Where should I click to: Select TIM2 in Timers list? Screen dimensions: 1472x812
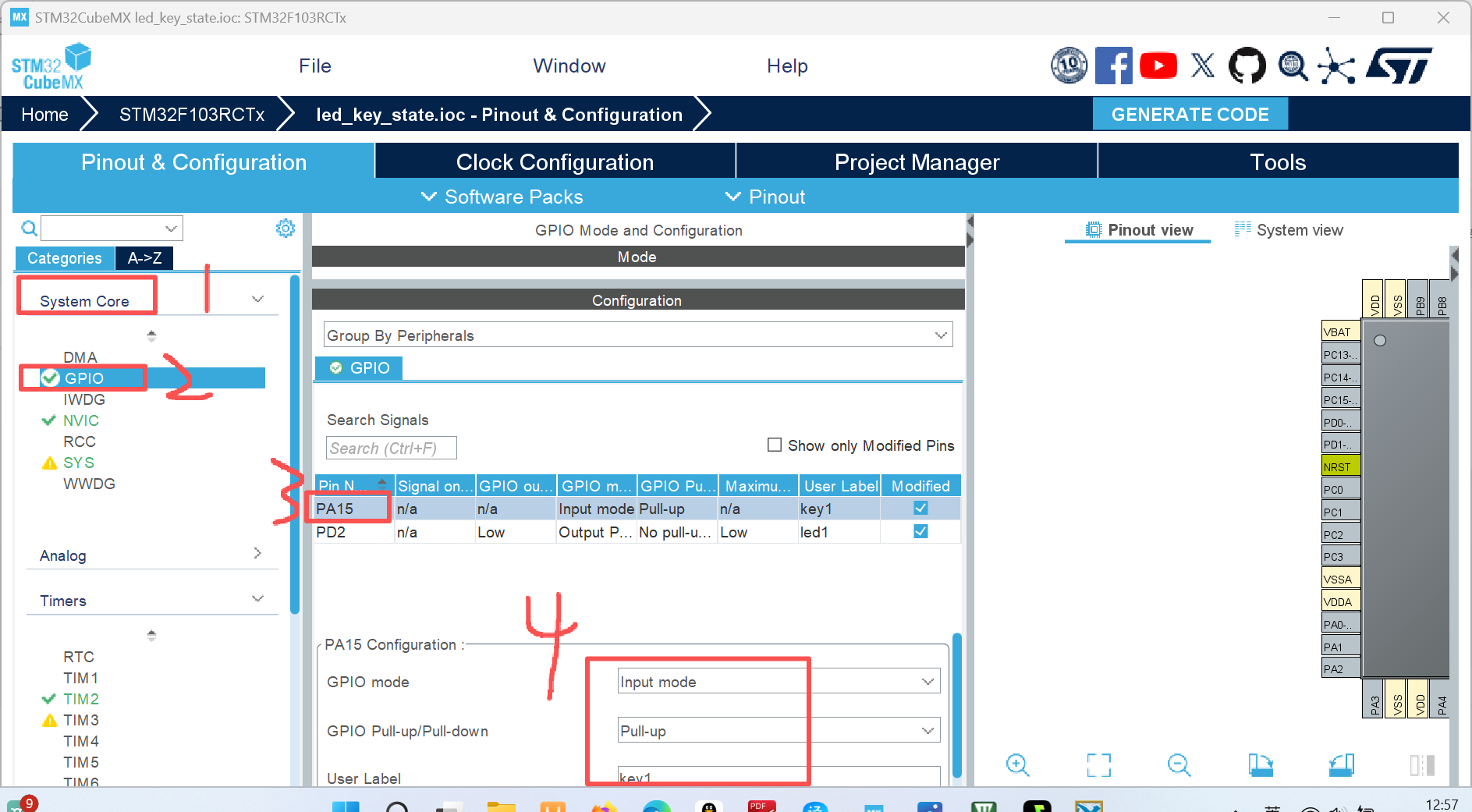click(x=81, y=699)
